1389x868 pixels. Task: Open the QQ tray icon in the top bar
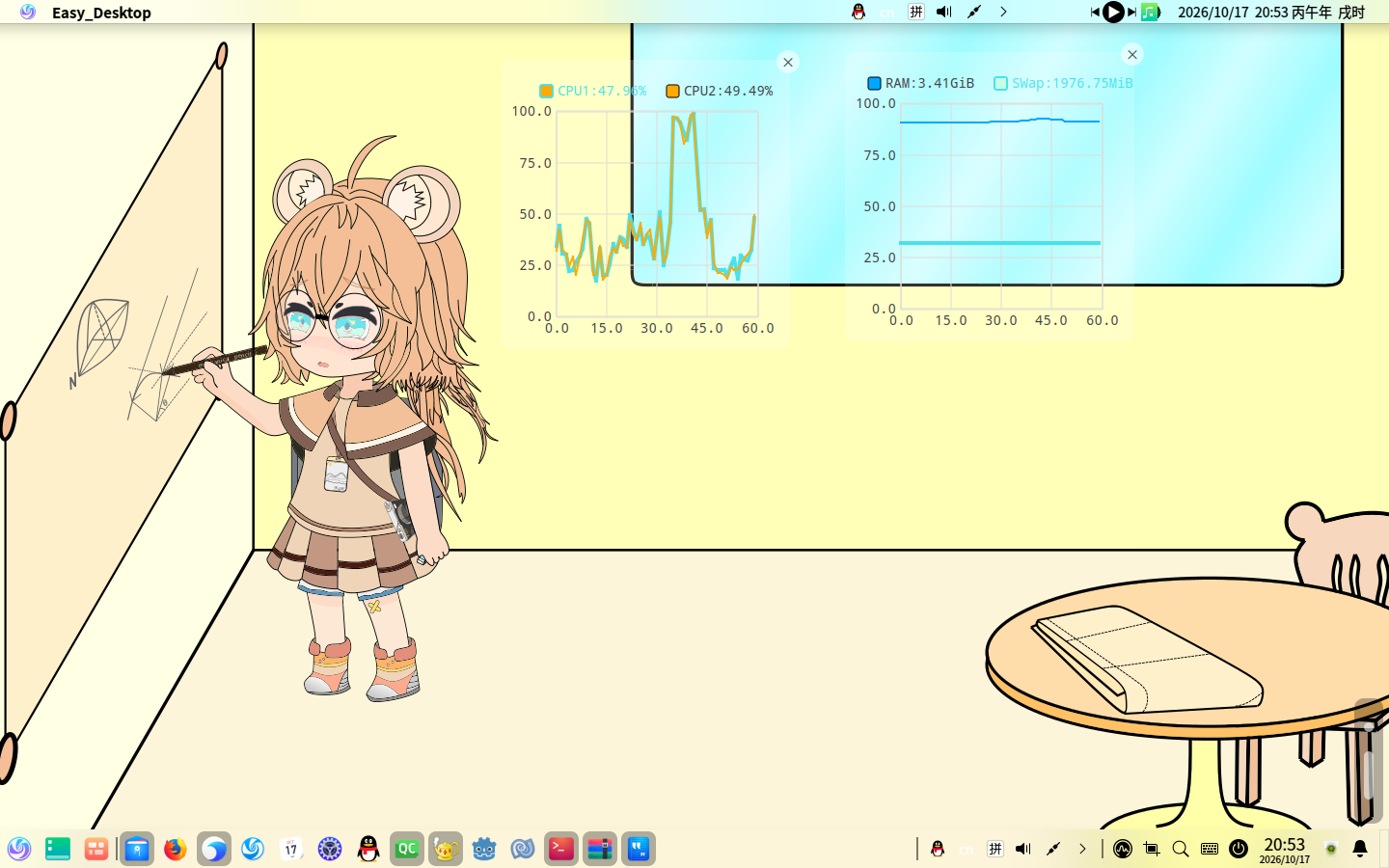[858, 12]
